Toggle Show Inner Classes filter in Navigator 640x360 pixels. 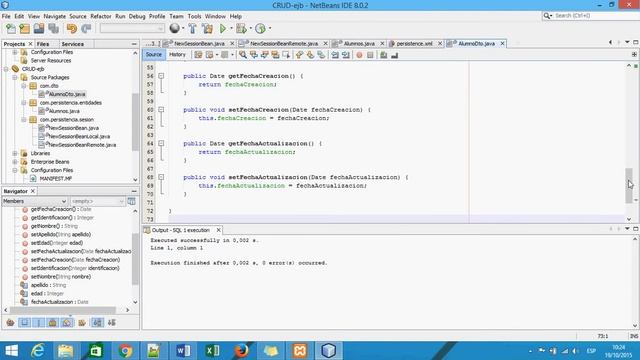point(67,323)
